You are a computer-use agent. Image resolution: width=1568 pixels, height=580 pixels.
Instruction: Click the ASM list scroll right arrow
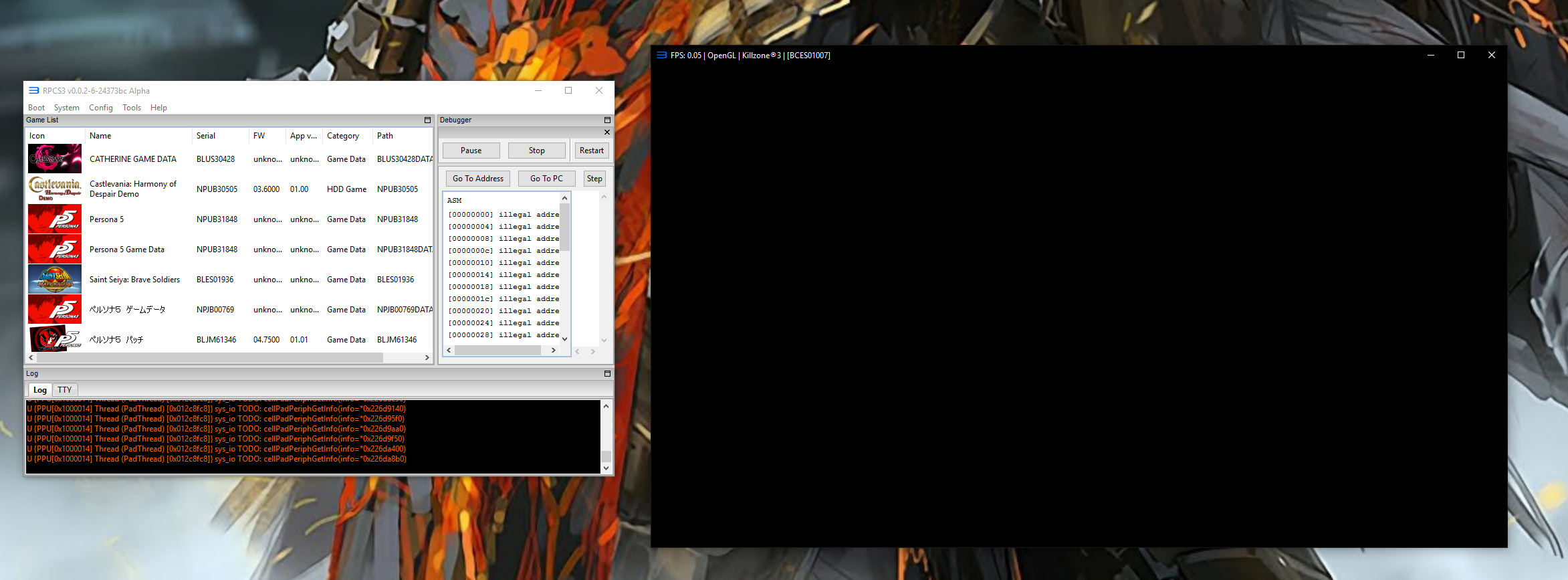point(553,350)
